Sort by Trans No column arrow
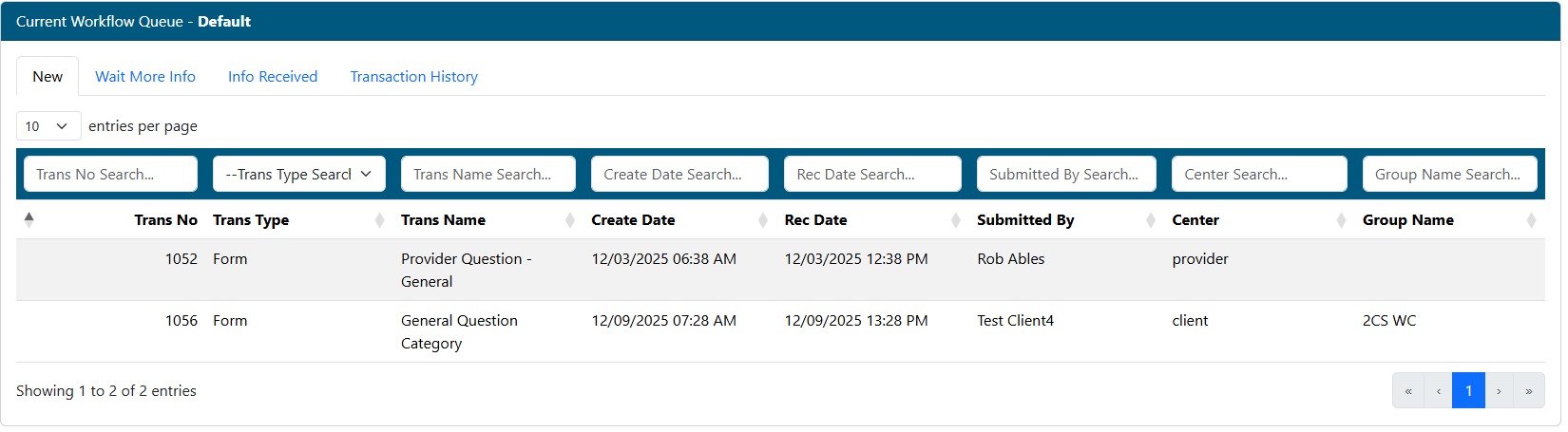The image size is (1568, 432). (x=29, y=219)
